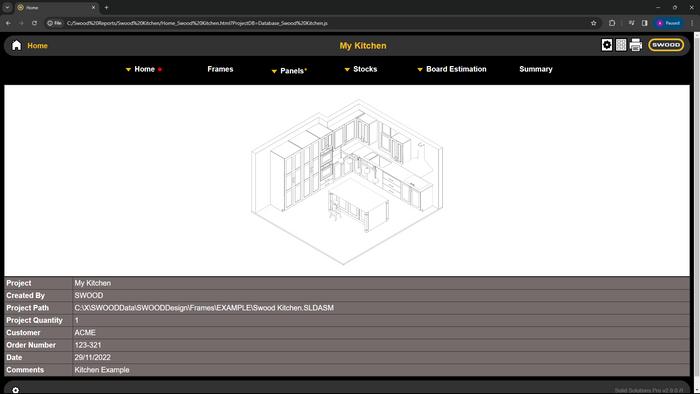700x394 pixels.
Task: Expand the Home menu arrow
Action: pyautogui.click(x=129, y=70)
